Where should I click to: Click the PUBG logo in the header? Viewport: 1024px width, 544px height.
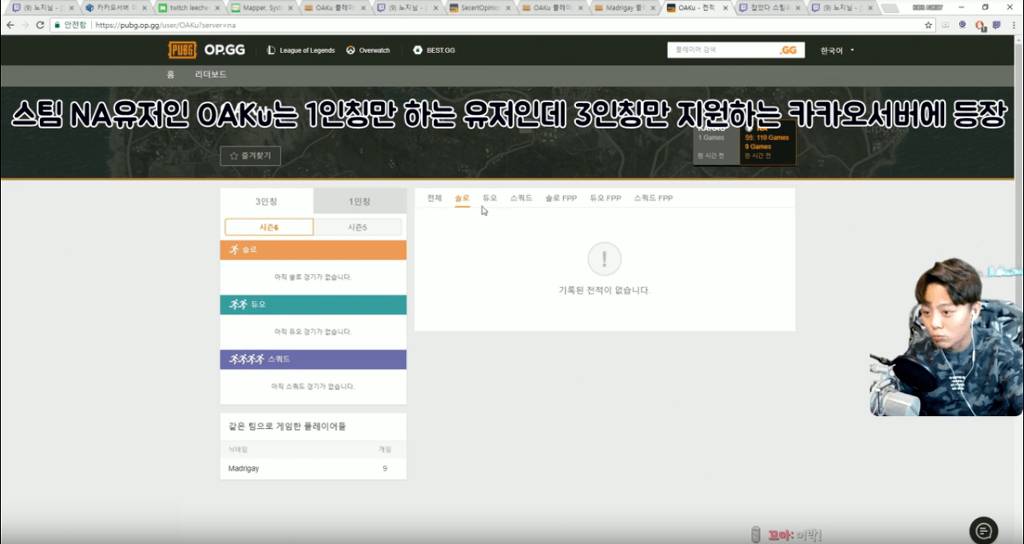click(182, 50)
